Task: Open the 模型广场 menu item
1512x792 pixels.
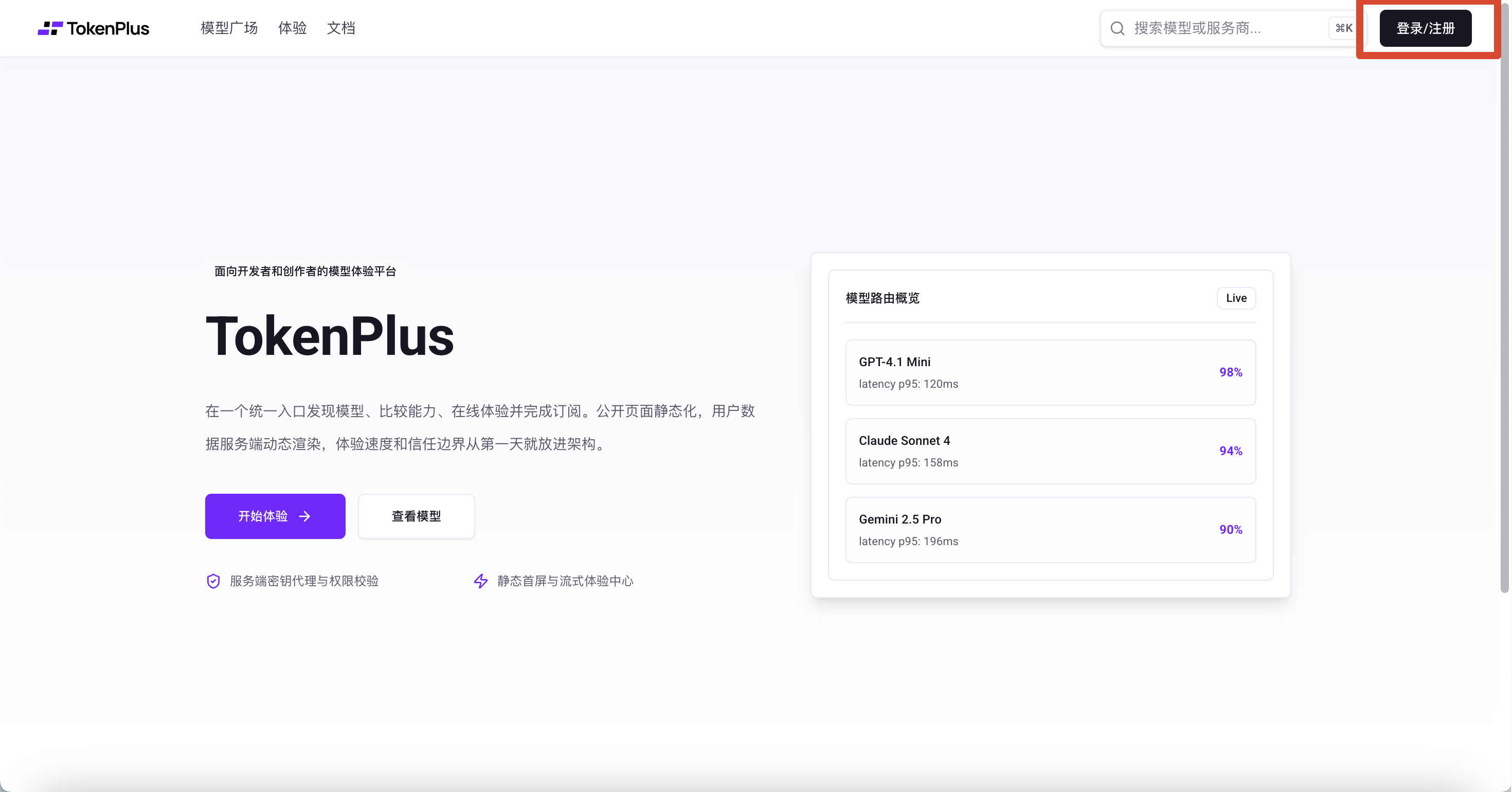Action: click(x=229, y=28)
